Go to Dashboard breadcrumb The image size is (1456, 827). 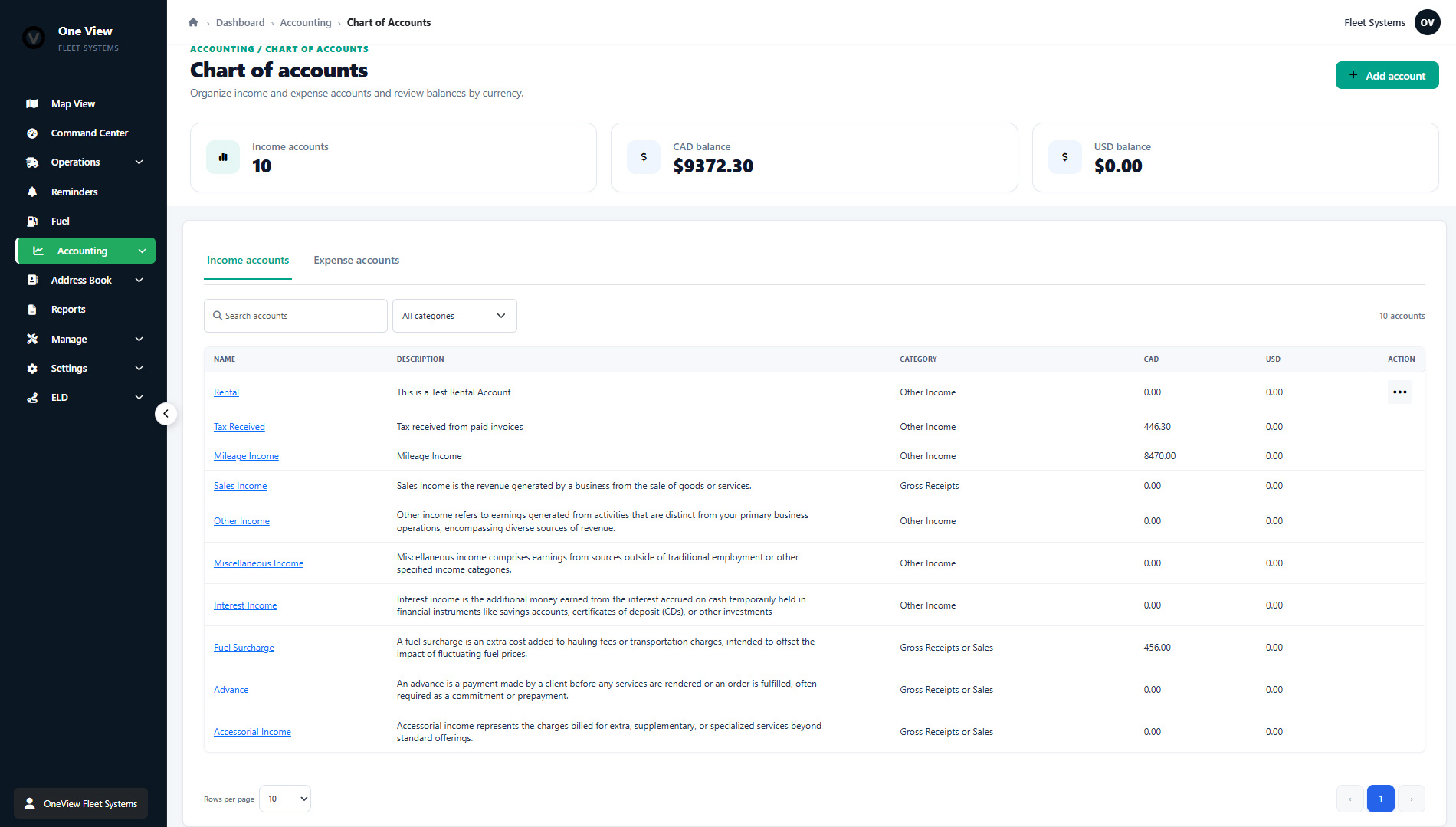(x=240, y=22)
